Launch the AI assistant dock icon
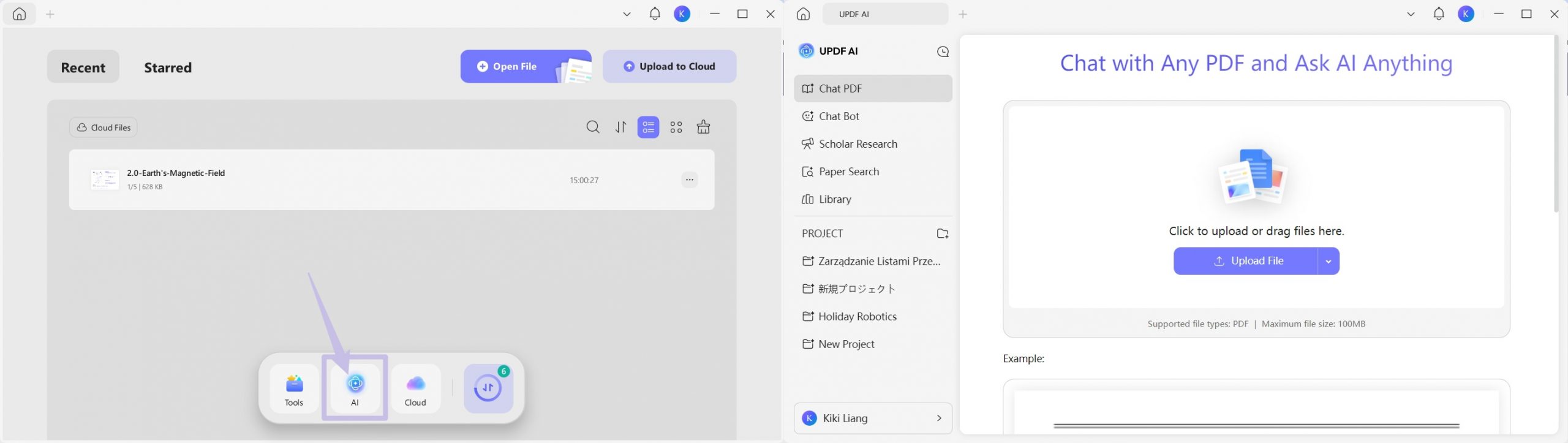 pyautogui.click(x=355, y=388)
